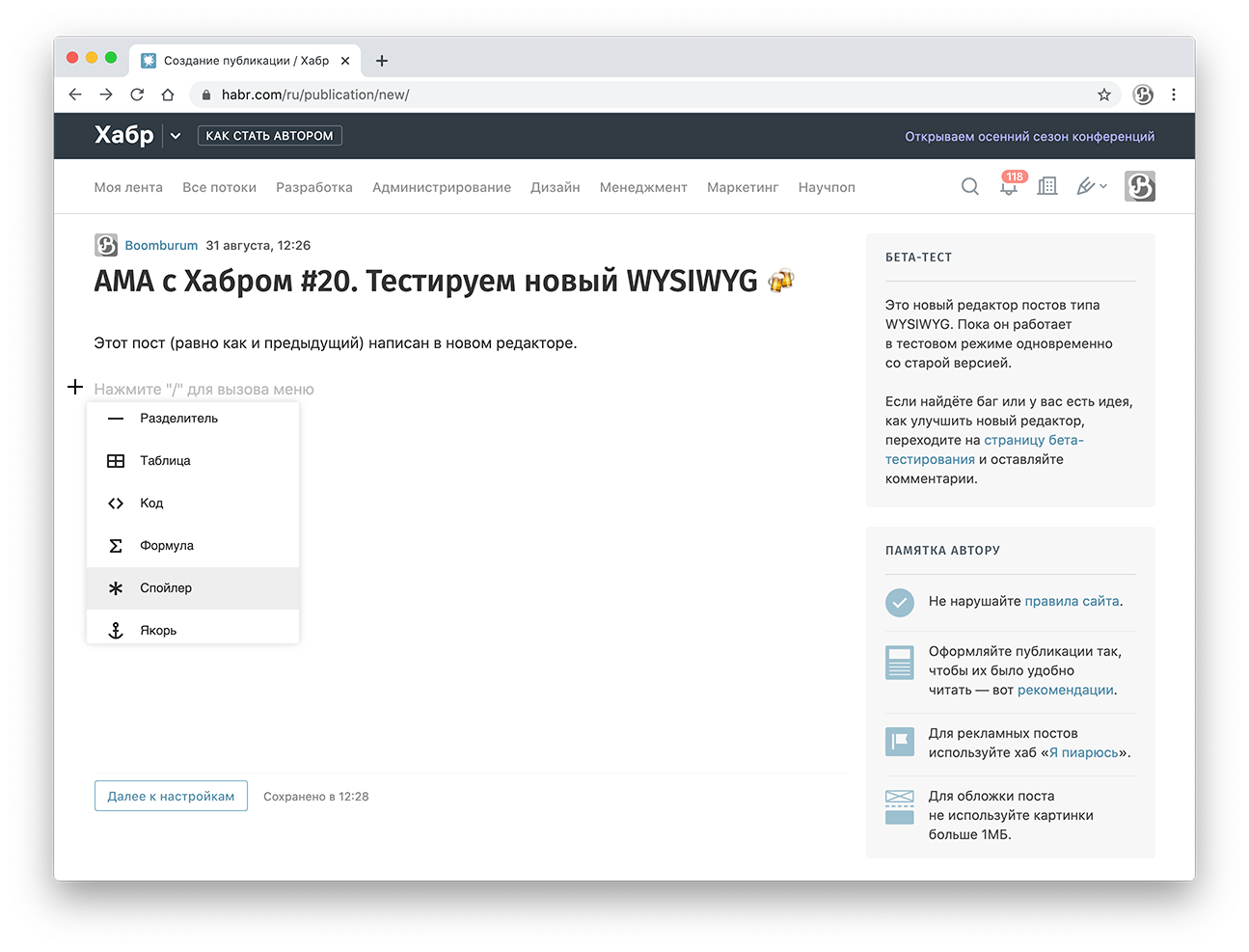Go to the 'Все потоки' section
The width and height of the screenshot is (1249, 952).
coord(219,187)
